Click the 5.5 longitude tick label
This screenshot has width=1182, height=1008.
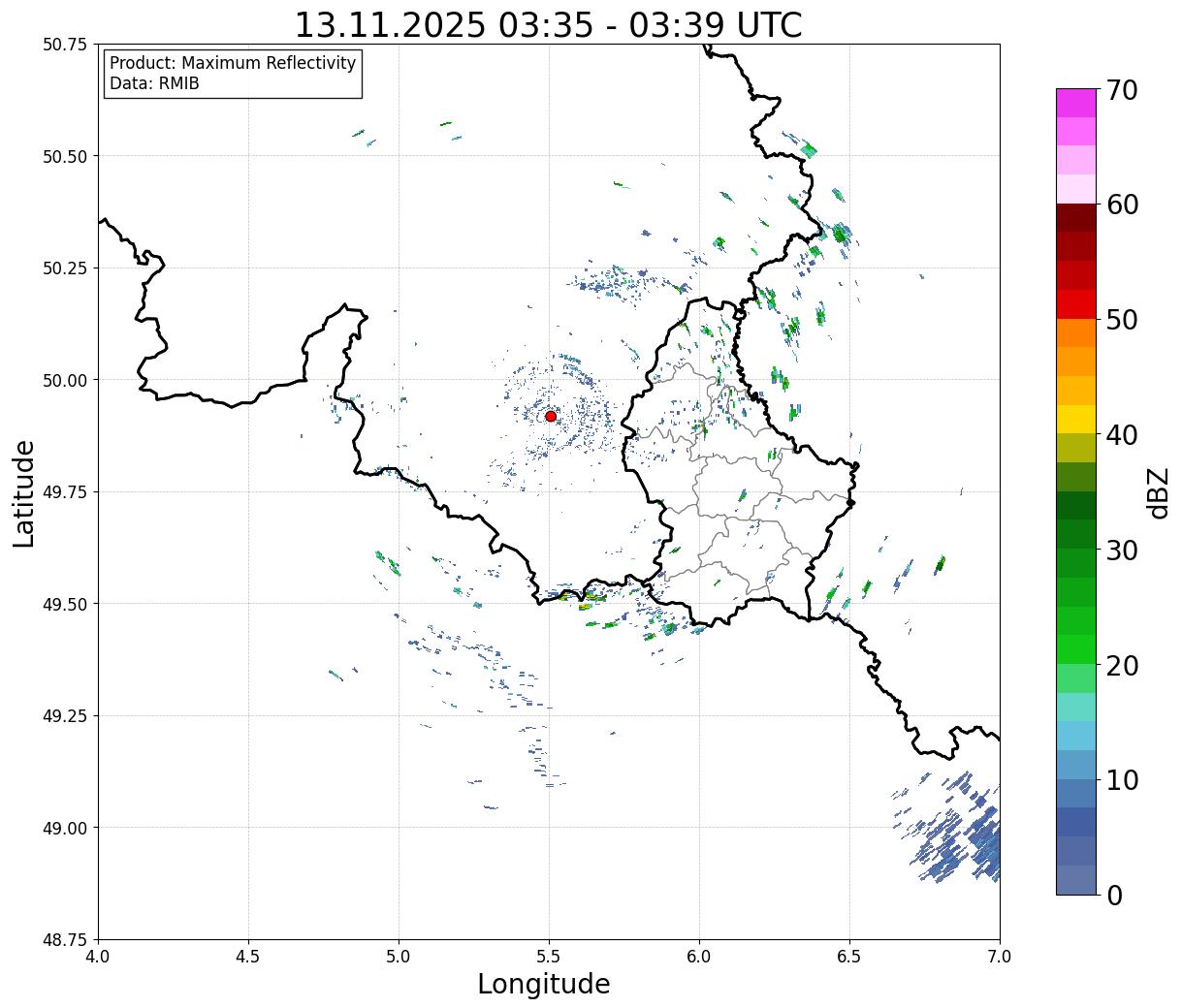coord(549,957)
